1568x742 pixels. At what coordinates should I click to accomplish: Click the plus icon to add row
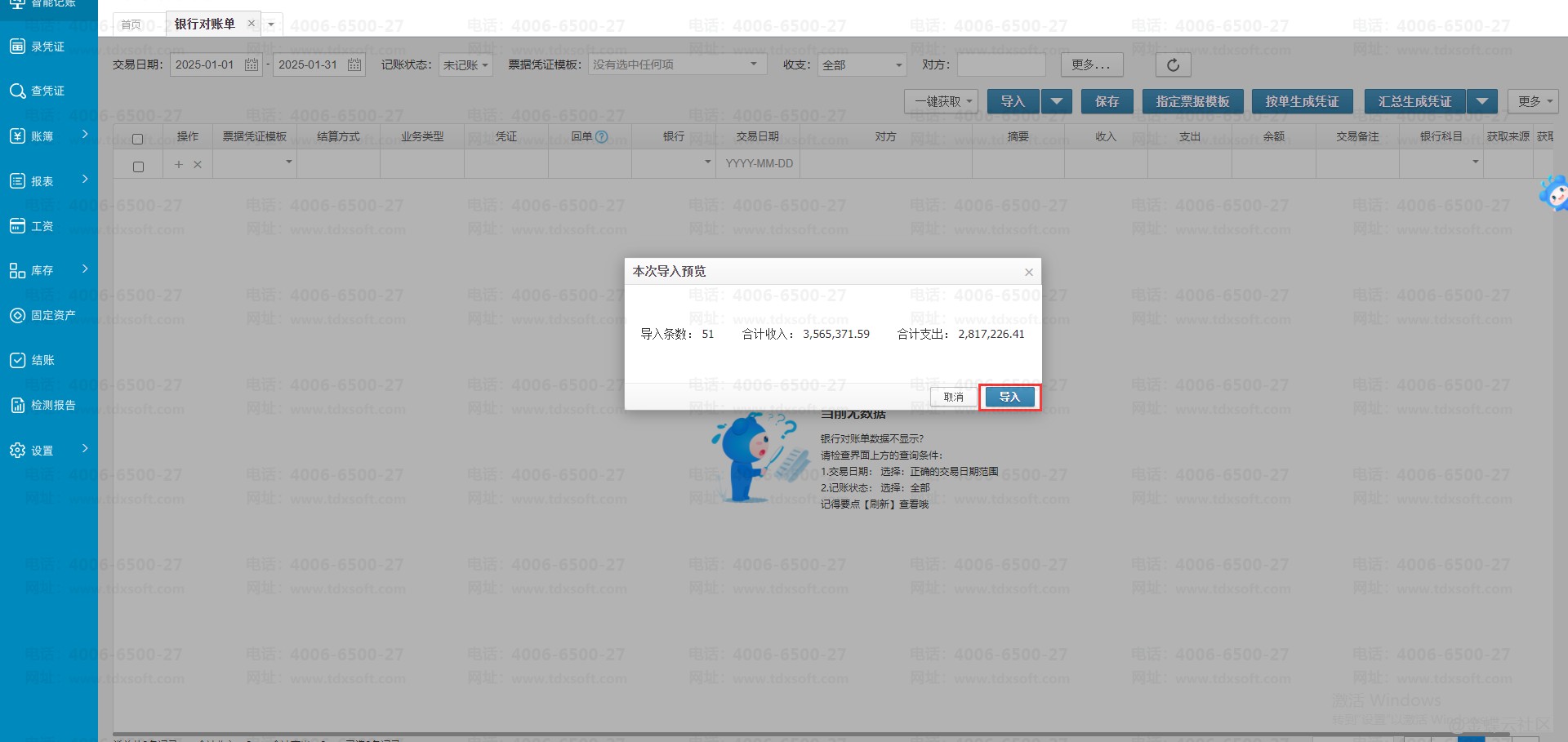tap(179, 165)
